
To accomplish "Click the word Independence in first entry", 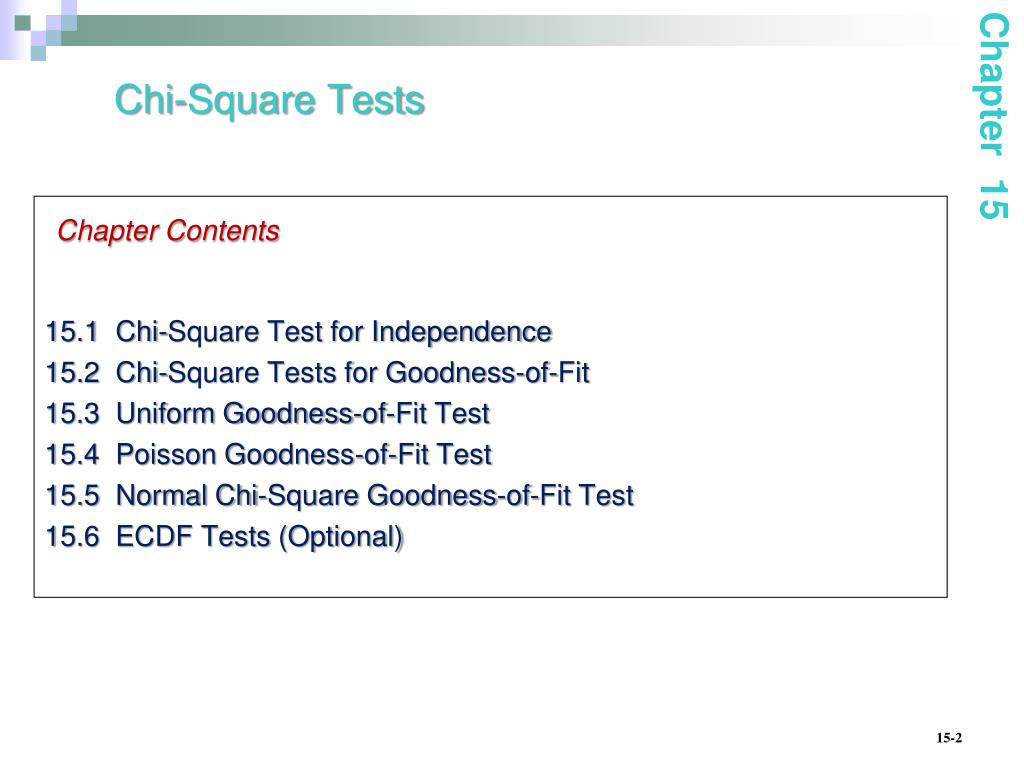I will 462,332.
